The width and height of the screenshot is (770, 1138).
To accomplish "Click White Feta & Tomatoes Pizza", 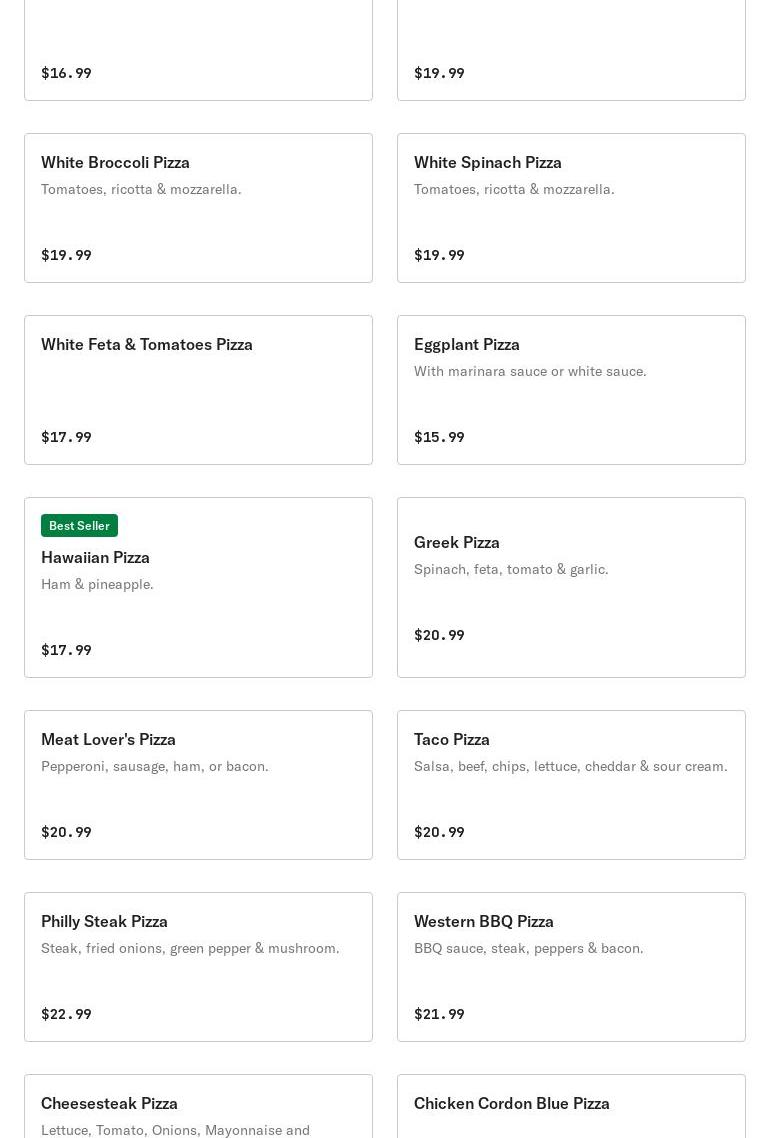I will (198, 390).
